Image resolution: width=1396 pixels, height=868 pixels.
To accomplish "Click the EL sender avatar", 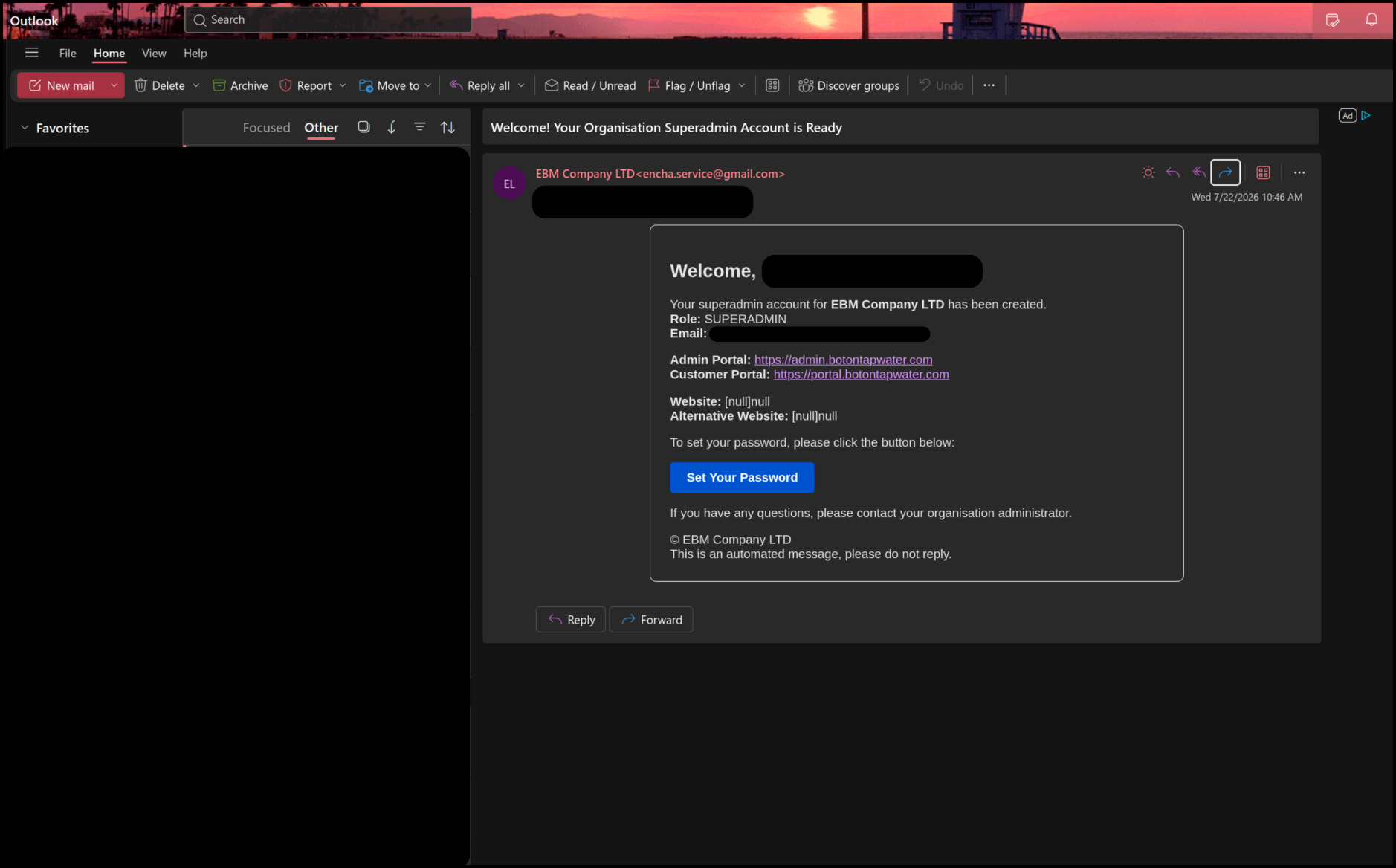I will 509,184.
